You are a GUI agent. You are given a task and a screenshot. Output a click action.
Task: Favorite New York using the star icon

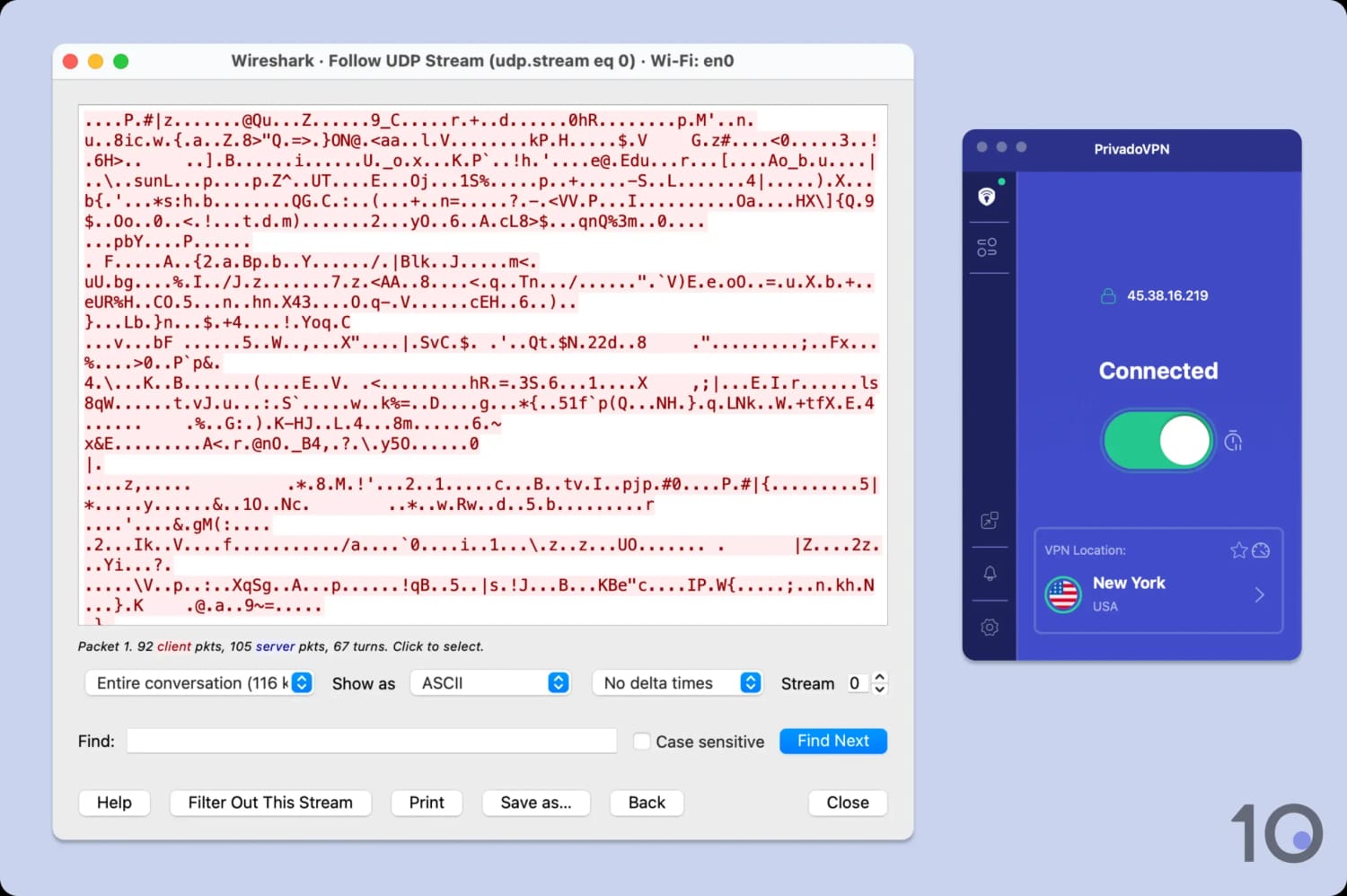pyautogui.click(x=1238, y=550)
